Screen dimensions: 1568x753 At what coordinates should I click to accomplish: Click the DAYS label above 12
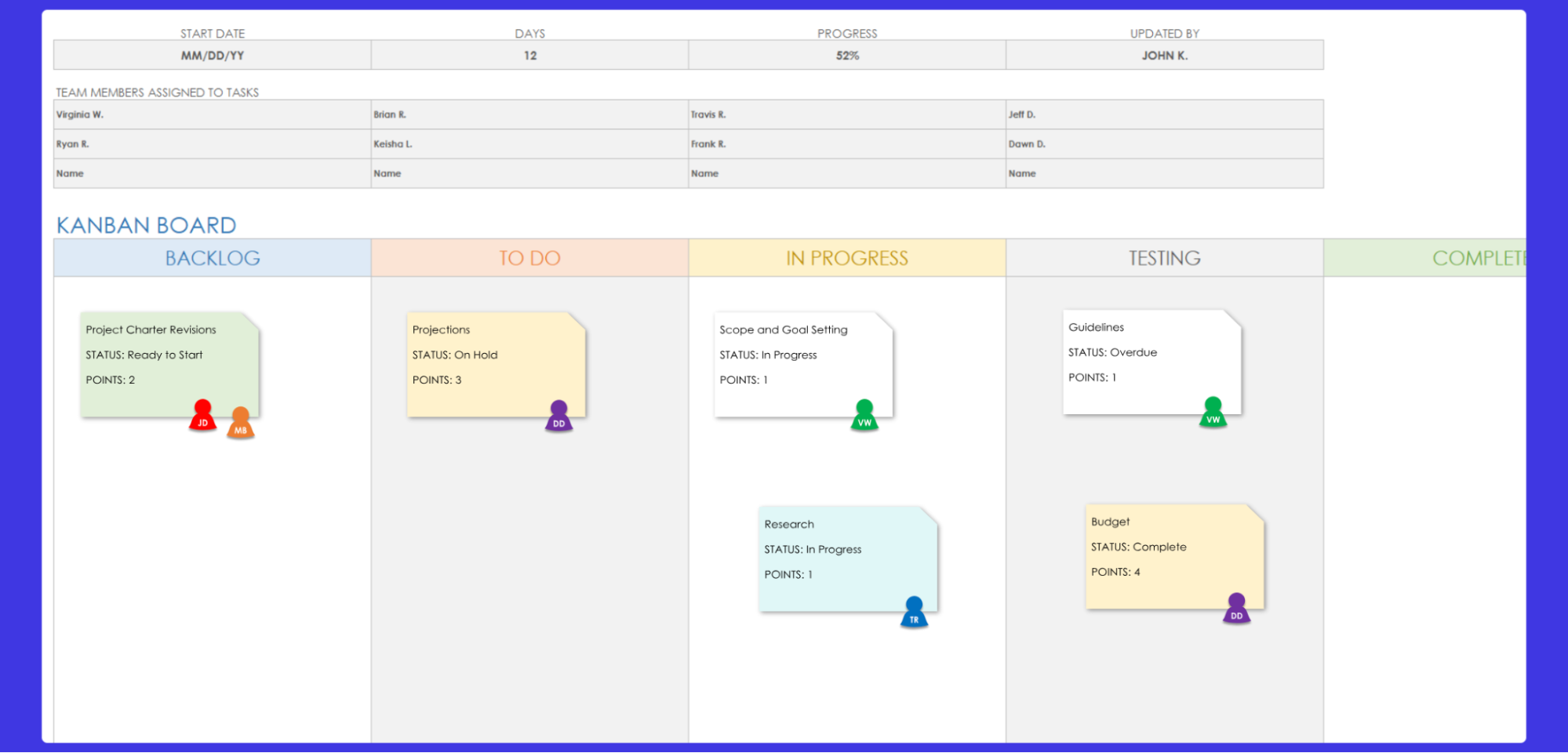point(530,34)
